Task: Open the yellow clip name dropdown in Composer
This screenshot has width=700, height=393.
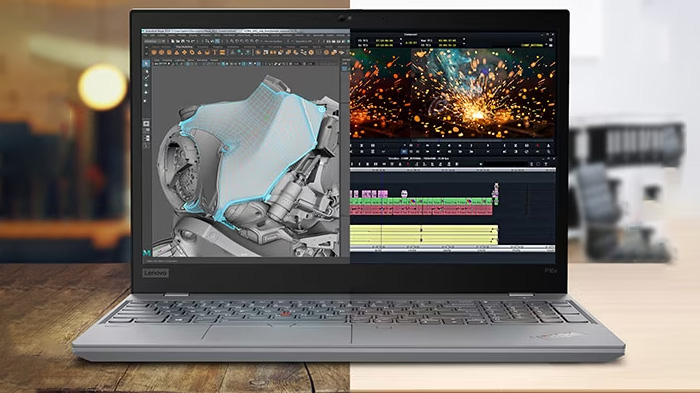Action: [x=532, y=45]
